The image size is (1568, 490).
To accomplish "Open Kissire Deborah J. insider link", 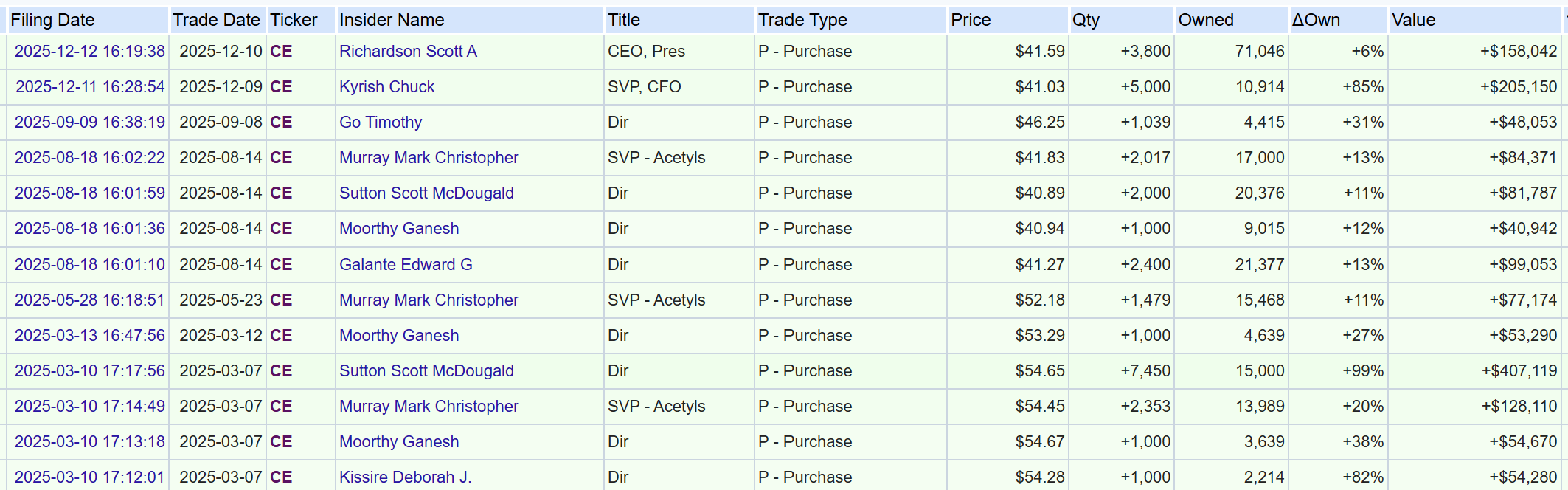I will [x=405, y=477].
